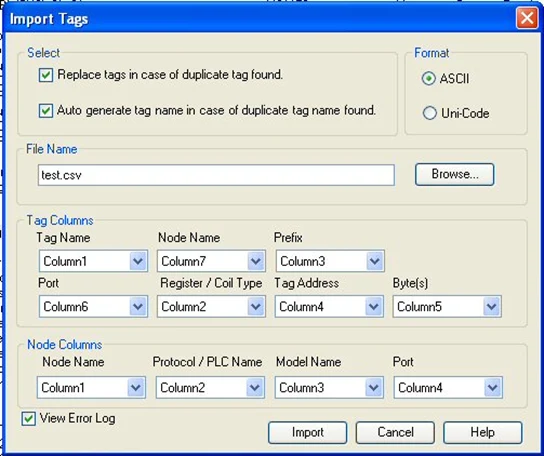The image size is (544, 456).
Task: Click Browse to choose a file
Action: click(454, 174)
